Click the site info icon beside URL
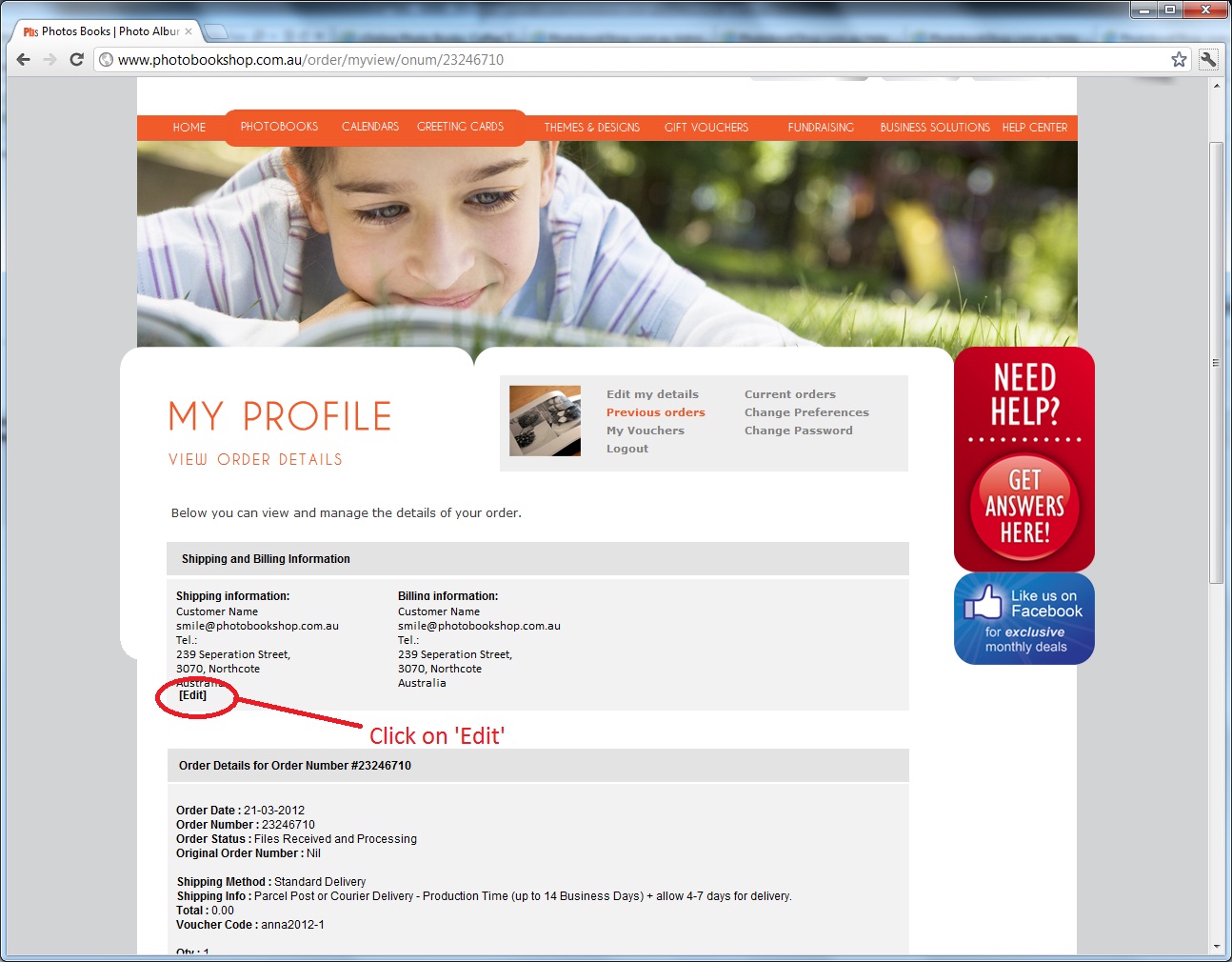The image size is (1232, 962). [x=107, y=59]
